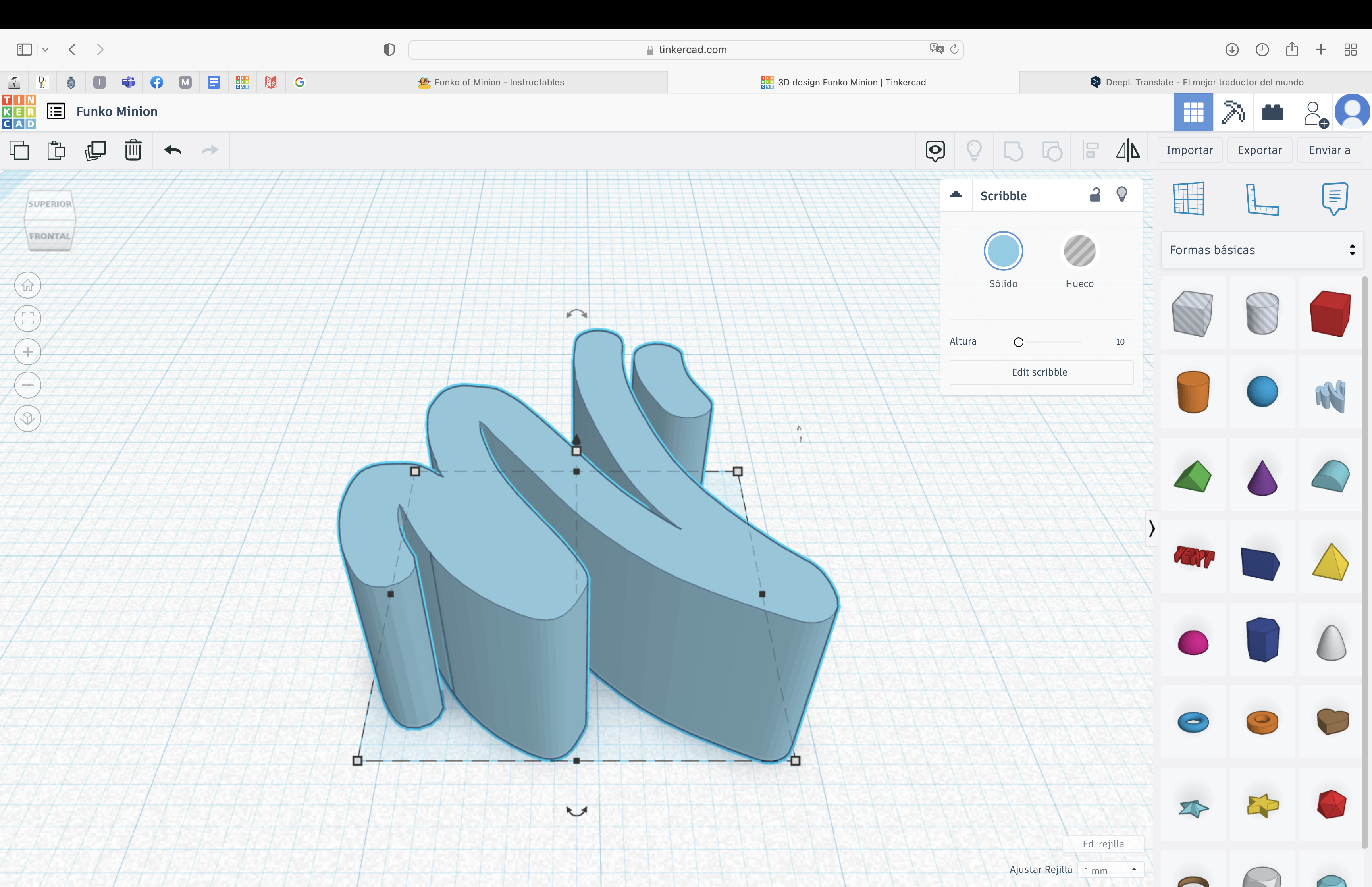Click the Exportar button
This screenshot has height=887, width=1372.
1260,150
